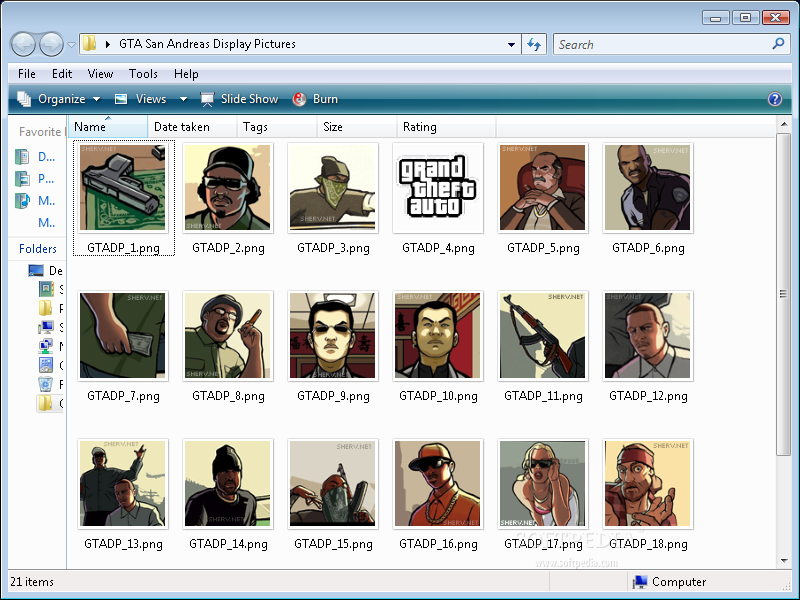
Task: Sort by the Name column header
Action: pos(108,127)
